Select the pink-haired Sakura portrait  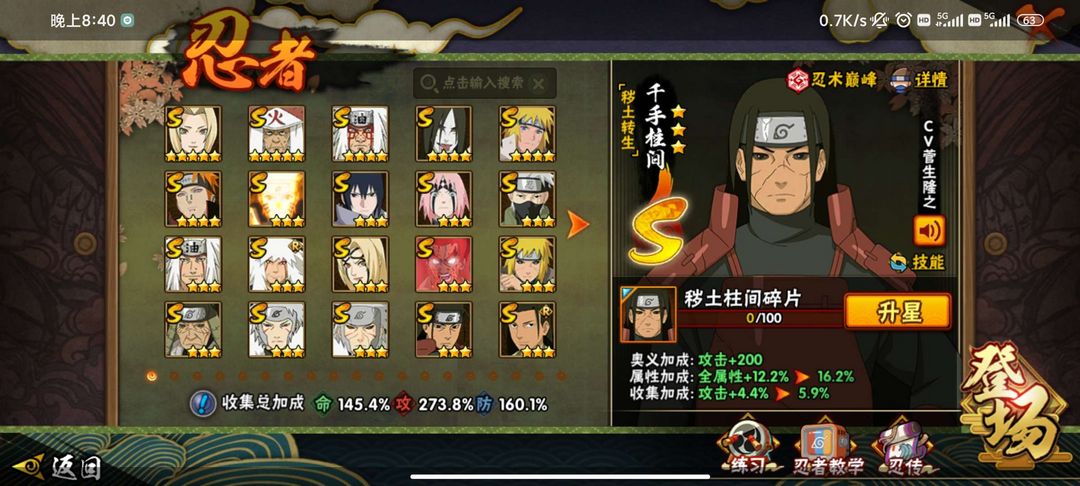tap(444, 199)
